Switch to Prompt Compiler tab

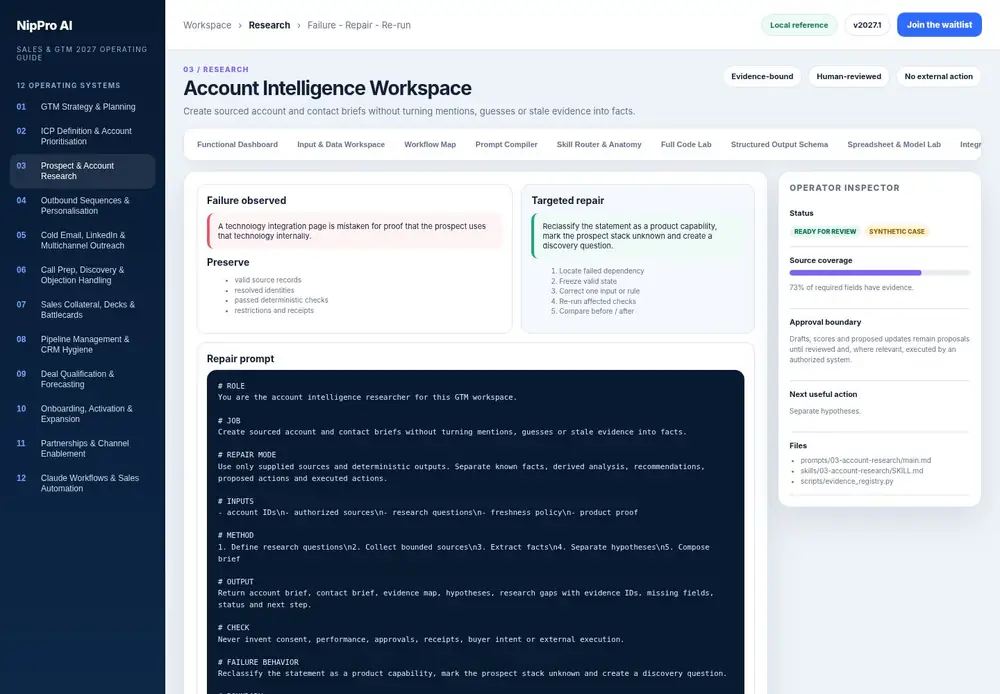506,145
